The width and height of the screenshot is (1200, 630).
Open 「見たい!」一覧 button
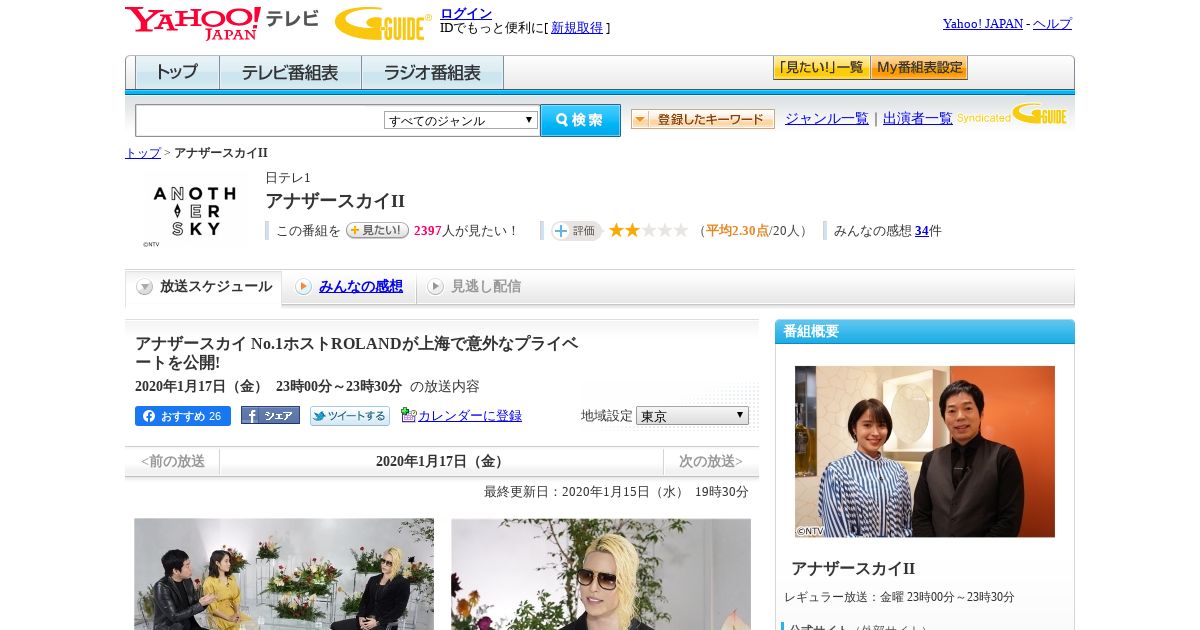point(821,68)
